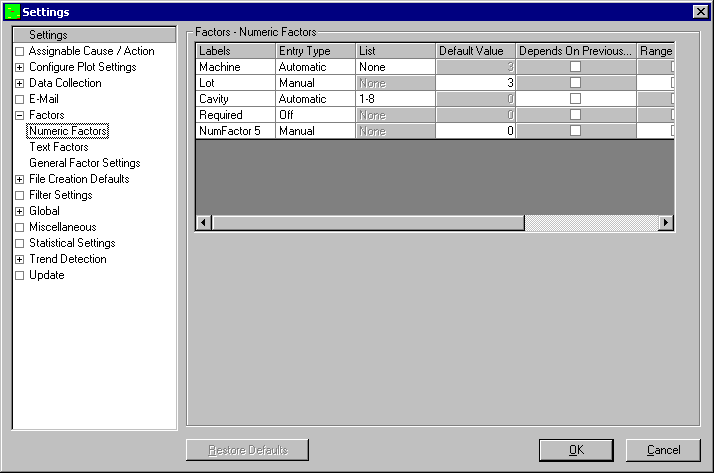Click Default Value field for NumFactor 5
This screenshot has height=473, width=714.
click(475, 131)
